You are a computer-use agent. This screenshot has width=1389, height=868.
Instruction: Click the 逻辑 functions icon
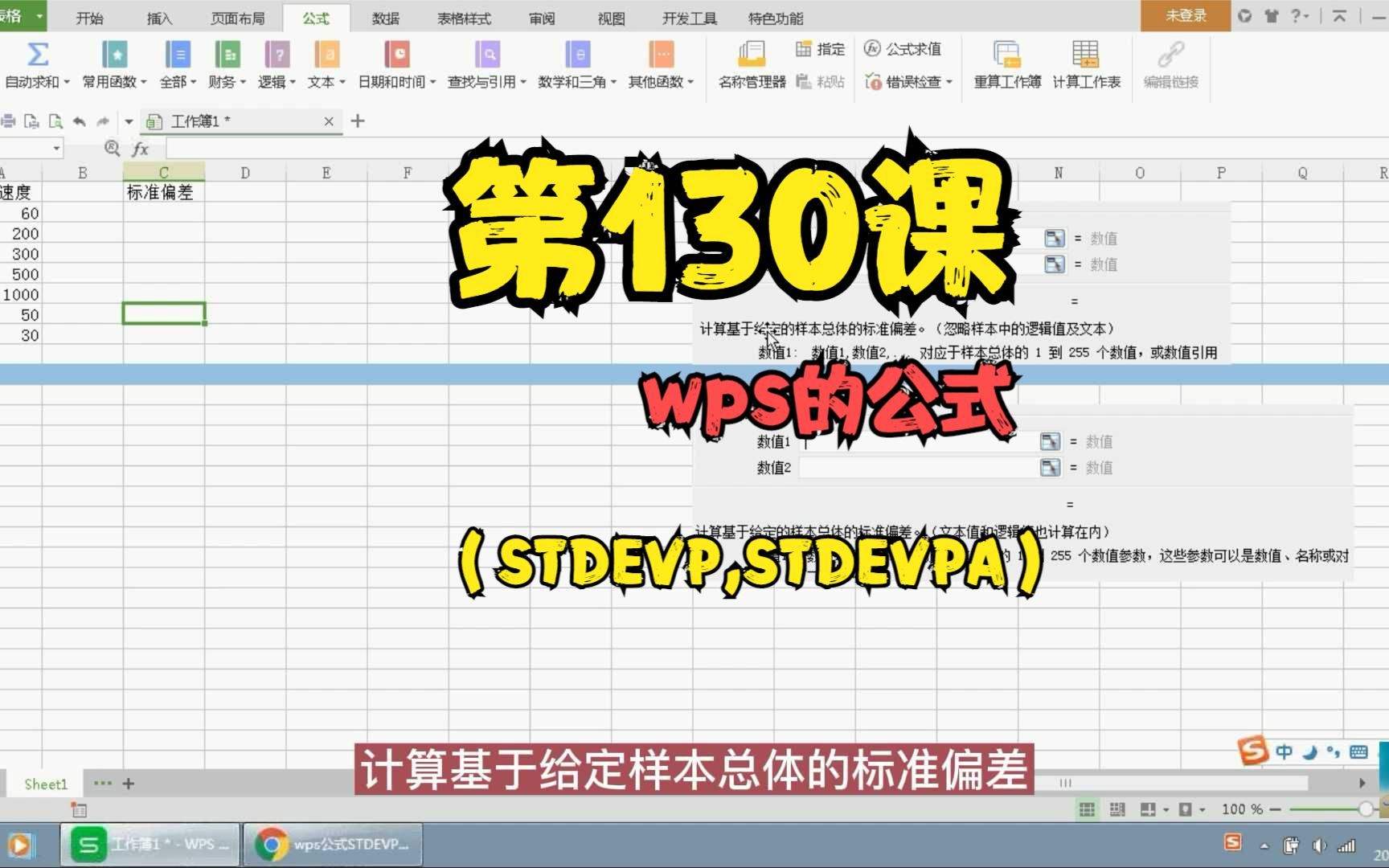click(277, 55)
